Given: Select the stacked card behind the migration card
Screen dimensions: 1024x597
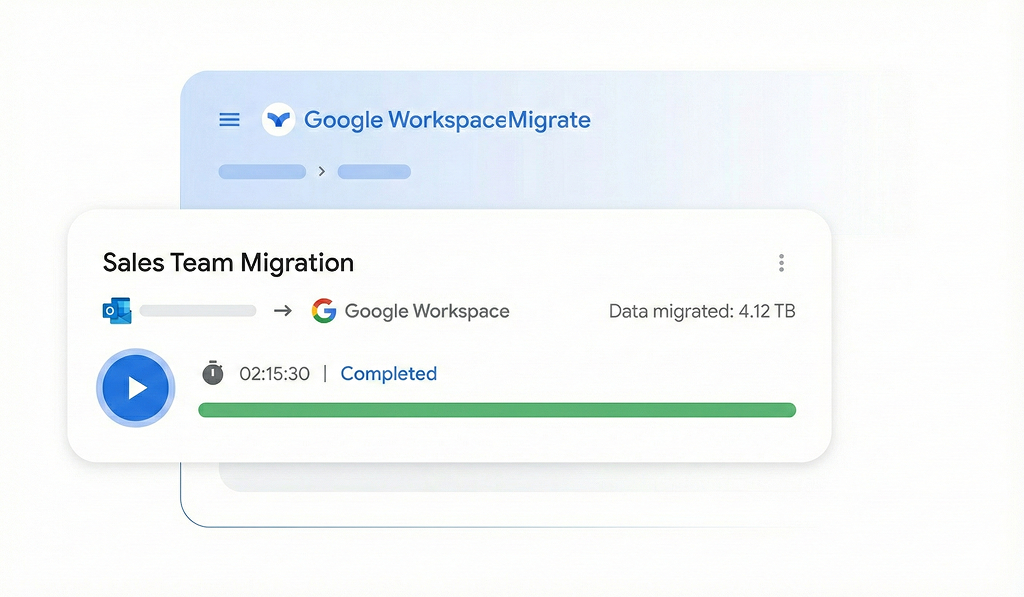Looking at the screenshot, I should [520, 478].
